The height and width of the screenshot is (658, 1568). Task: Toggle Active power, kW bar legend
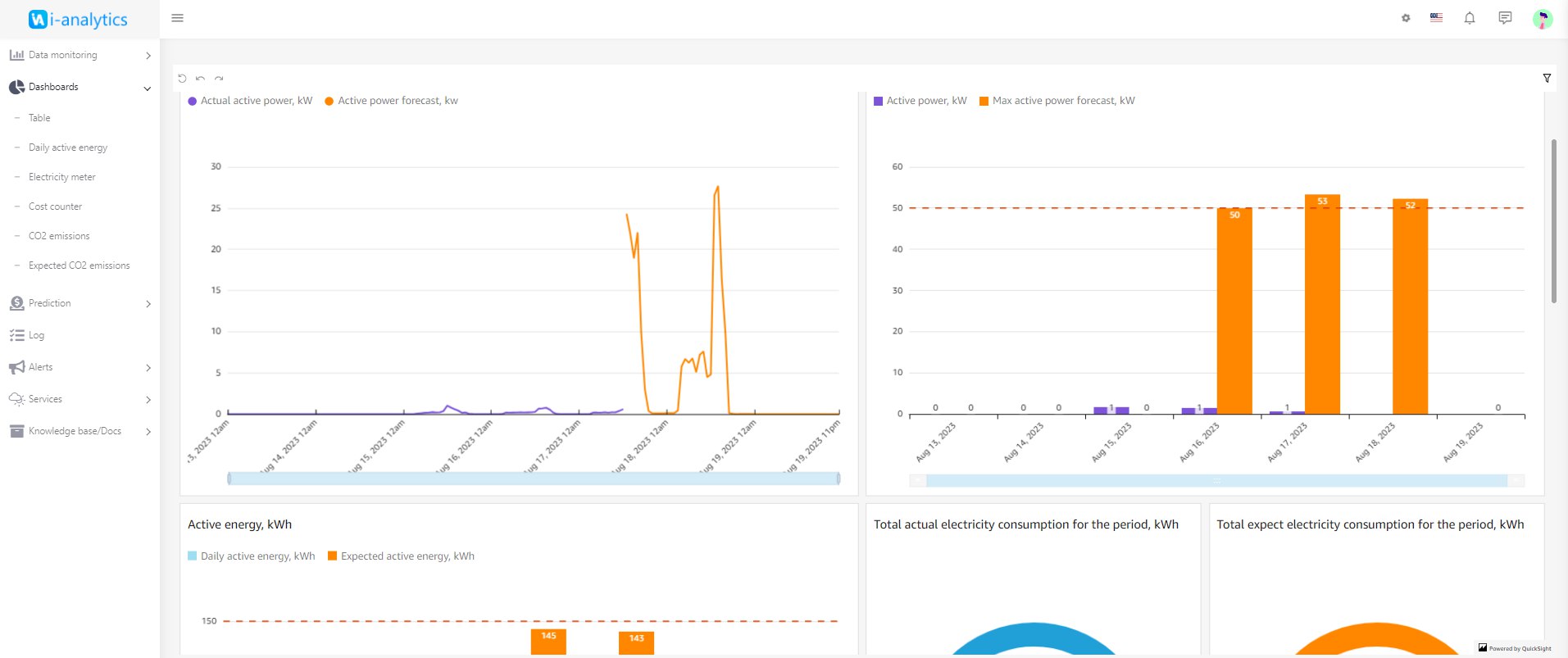(x=920, y=101)
